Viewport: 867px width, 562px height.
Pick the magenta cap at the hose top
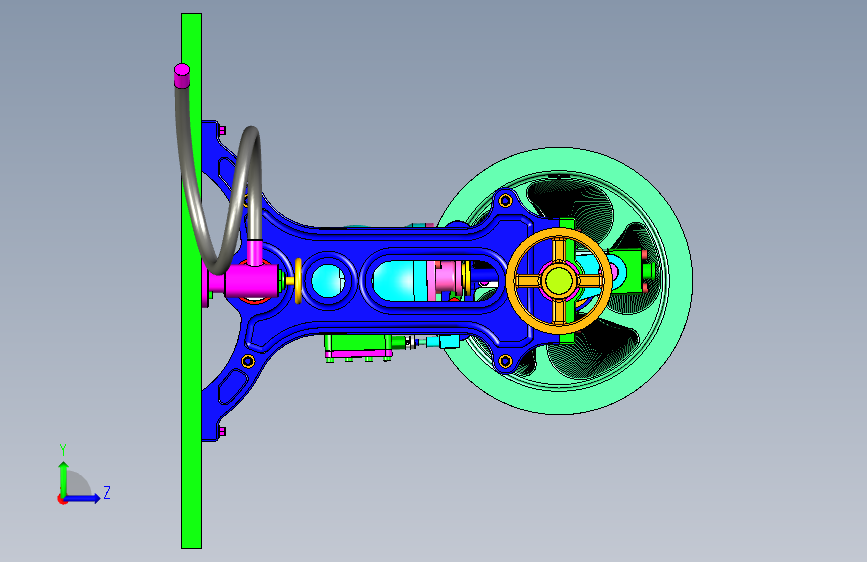tap(182, 75)
